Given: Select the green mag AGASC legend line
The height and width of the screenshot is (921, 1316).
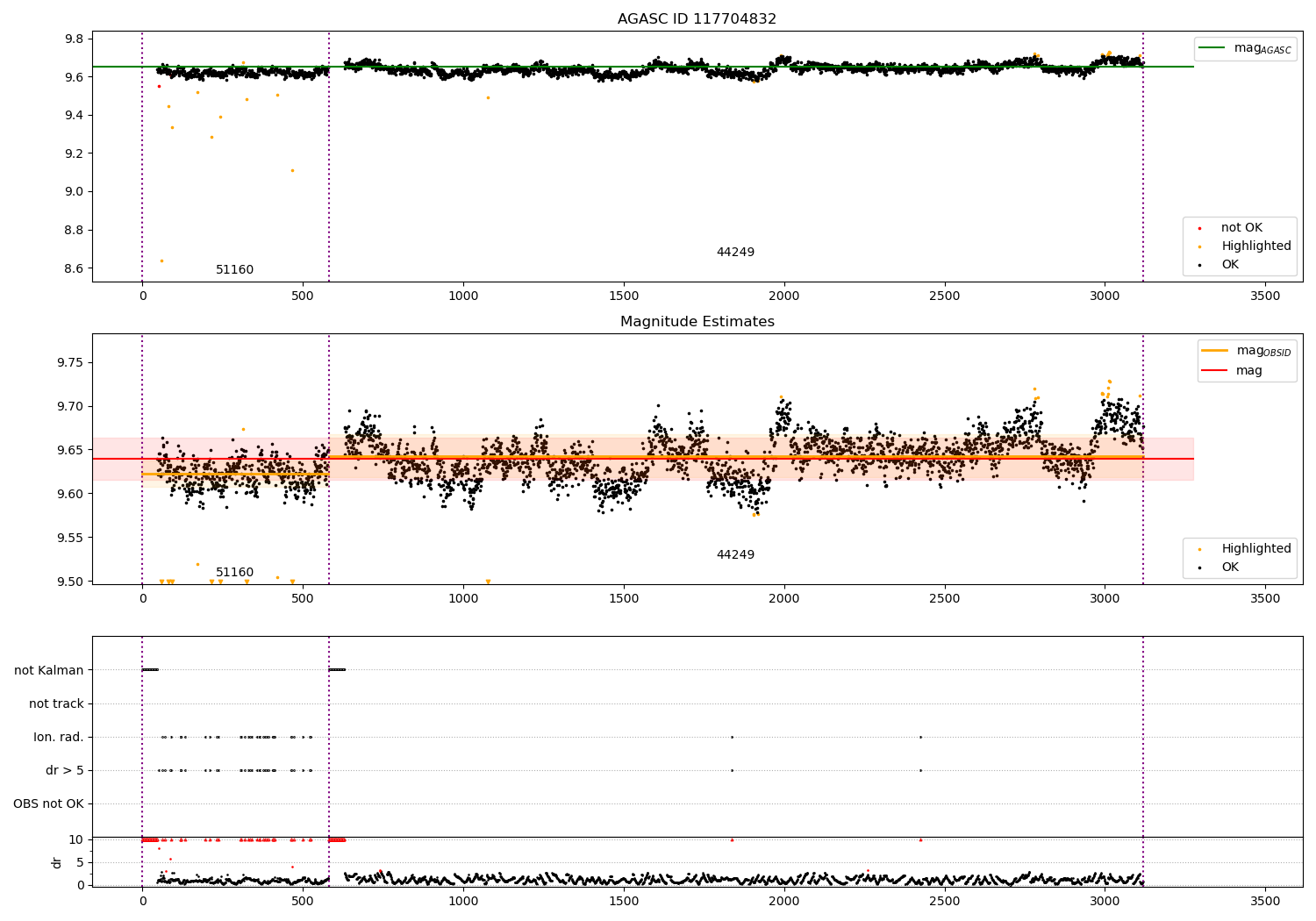Looking at the screenshot, I should [x=1212, y=48].
